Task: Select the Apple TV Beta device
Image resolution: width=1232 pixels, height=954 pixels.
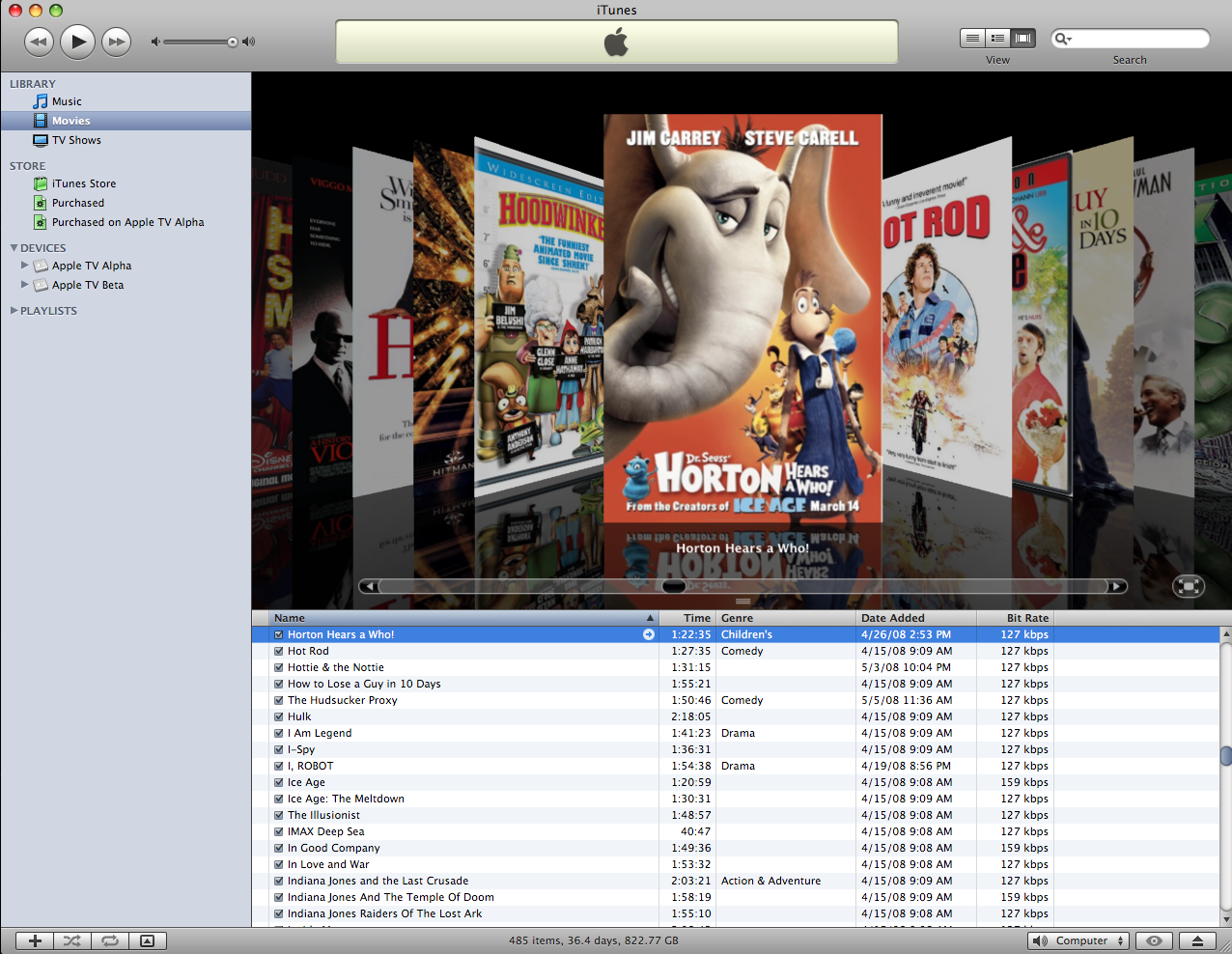Action: pos(88,285)
